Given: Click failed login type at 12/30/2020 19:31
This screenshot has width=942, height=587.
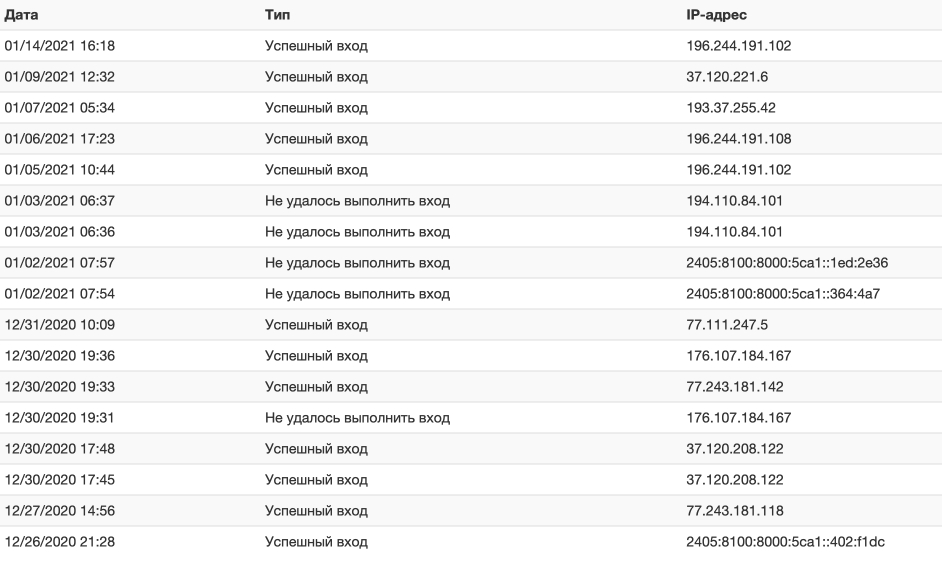Looking at the screenshot, I should coord(357,418).
